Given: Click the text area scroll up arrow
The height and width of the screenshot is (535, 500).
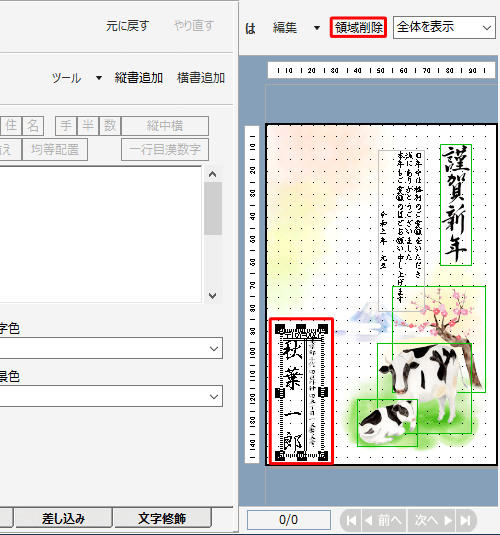Looking at the screenshot, I should (x=213, y=174).
